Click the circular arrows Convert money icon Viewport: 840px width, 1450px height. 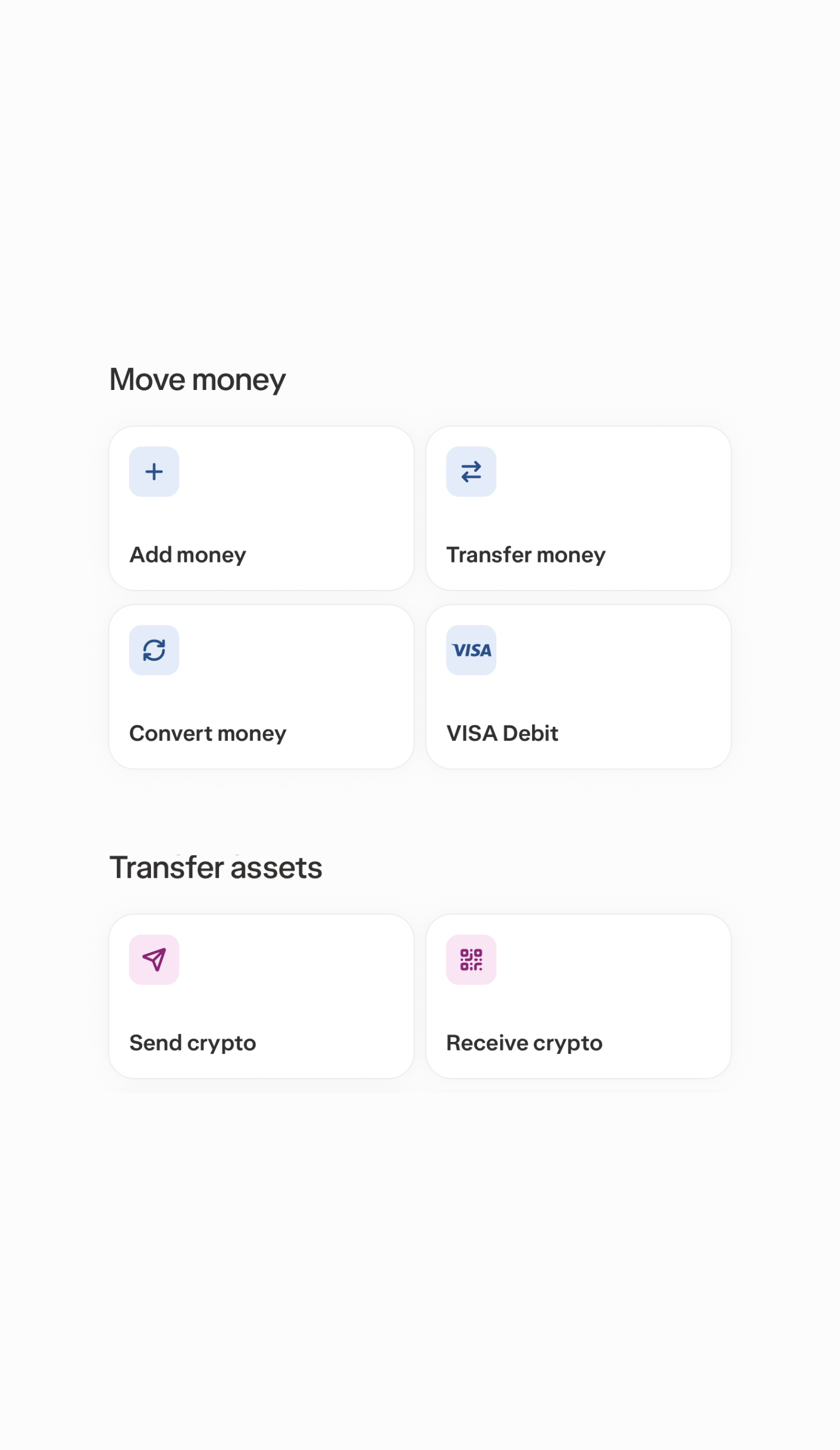pyautogui.click(x=154, y=650)
